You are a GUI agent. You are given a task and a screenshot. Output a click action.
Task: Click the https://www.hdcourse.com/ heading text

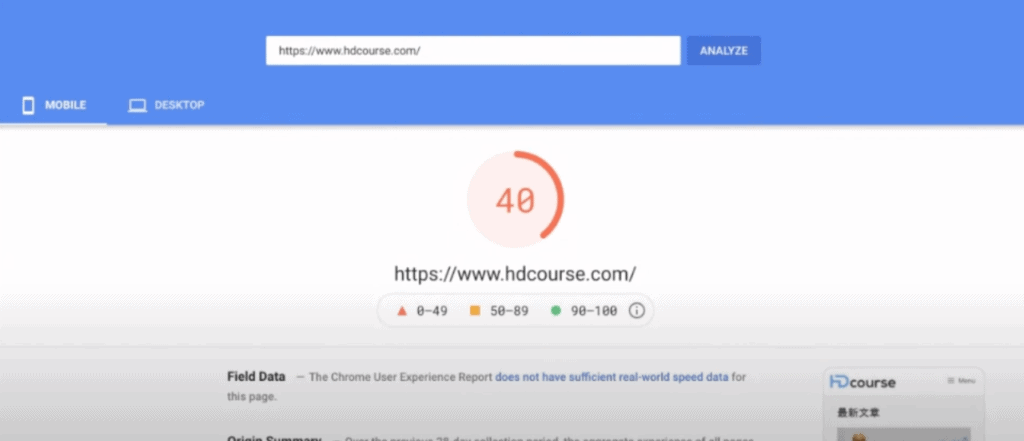pyautogui.click(x=515, y=274)
